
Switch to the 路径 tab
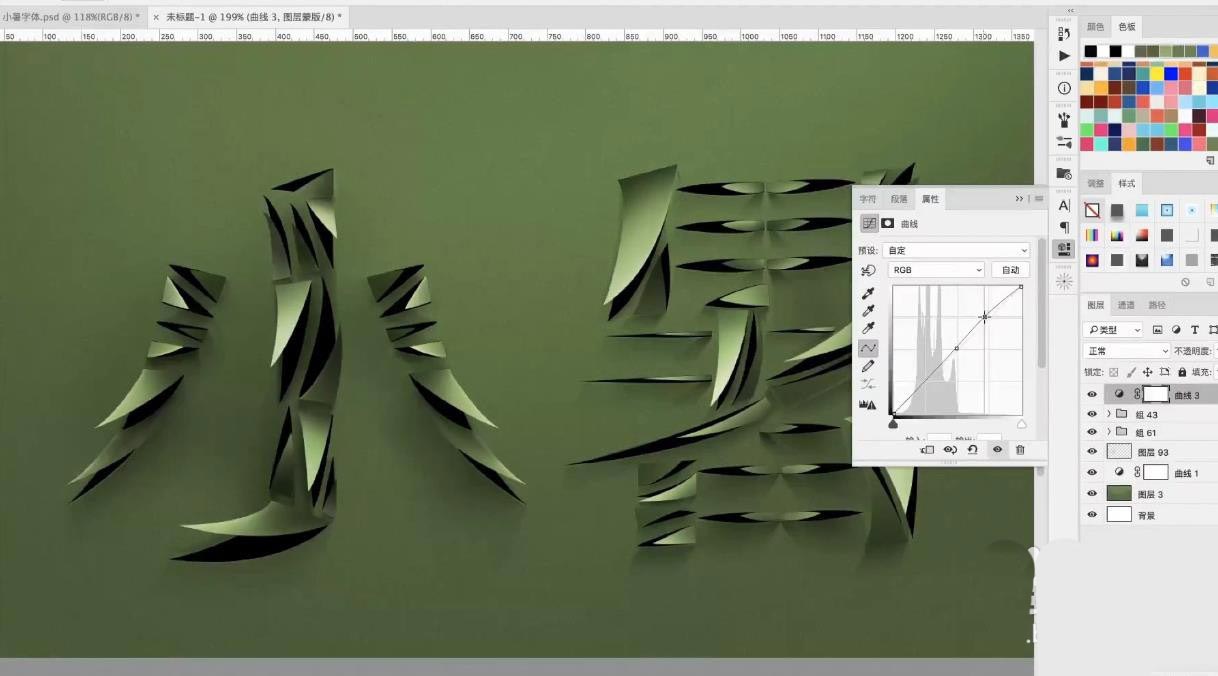[1157, 305]
